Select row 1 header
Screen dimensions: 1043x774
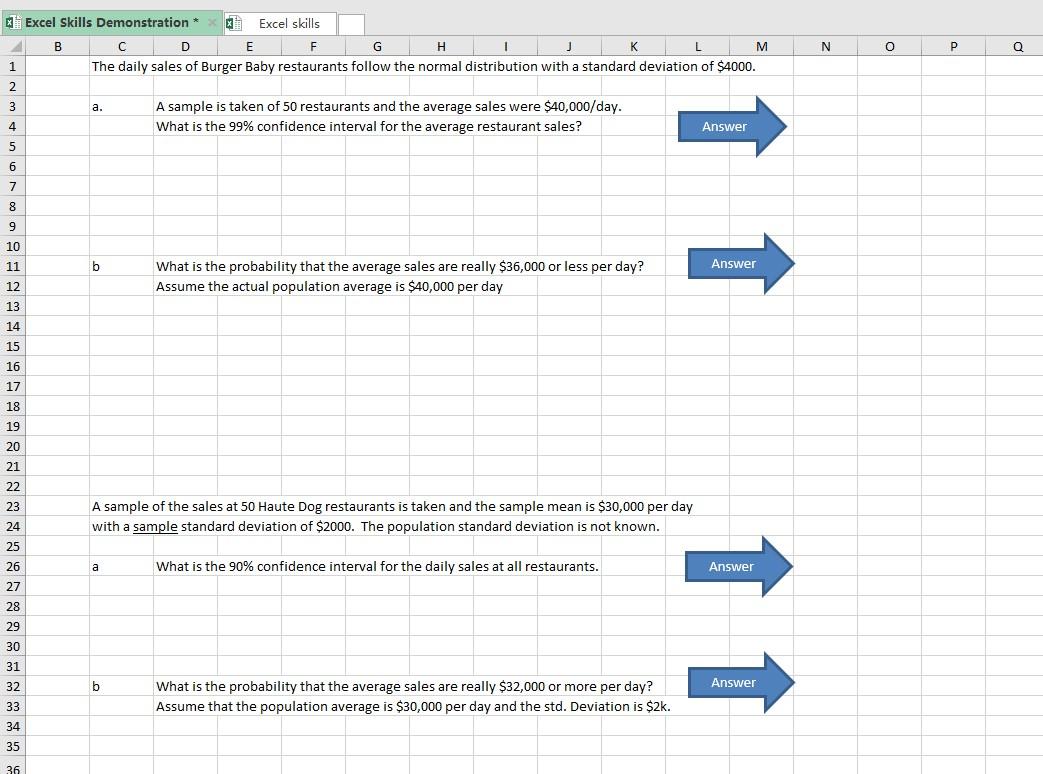[x=13, y=66]
